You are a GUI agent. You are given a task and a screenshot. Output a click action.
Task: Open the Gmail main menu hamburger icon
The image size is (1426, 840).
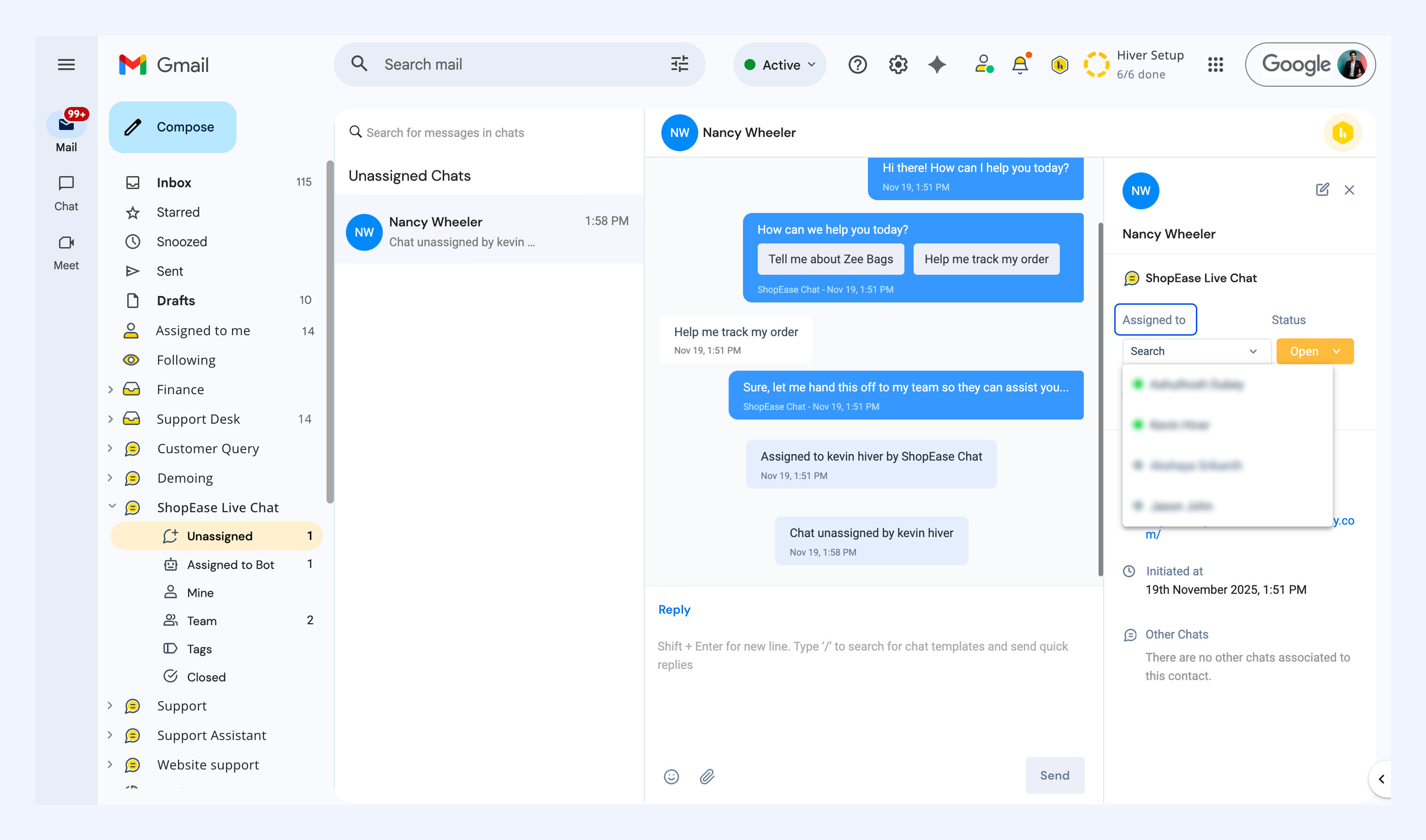[66, 65]
